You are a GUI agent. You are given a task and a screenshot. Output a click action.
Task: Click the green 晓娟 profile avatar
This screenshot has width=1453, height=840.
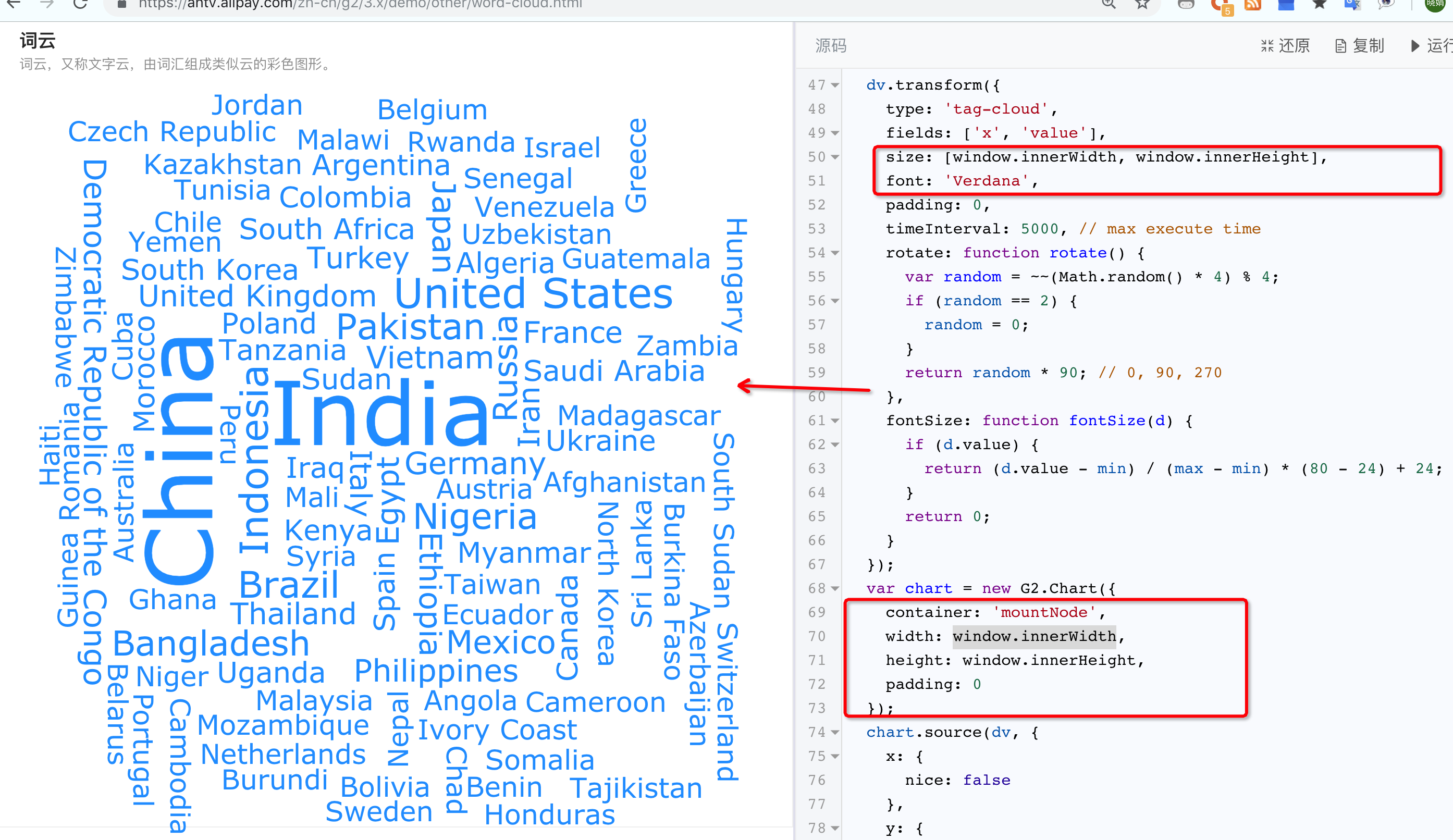[x=1435, y=5]
